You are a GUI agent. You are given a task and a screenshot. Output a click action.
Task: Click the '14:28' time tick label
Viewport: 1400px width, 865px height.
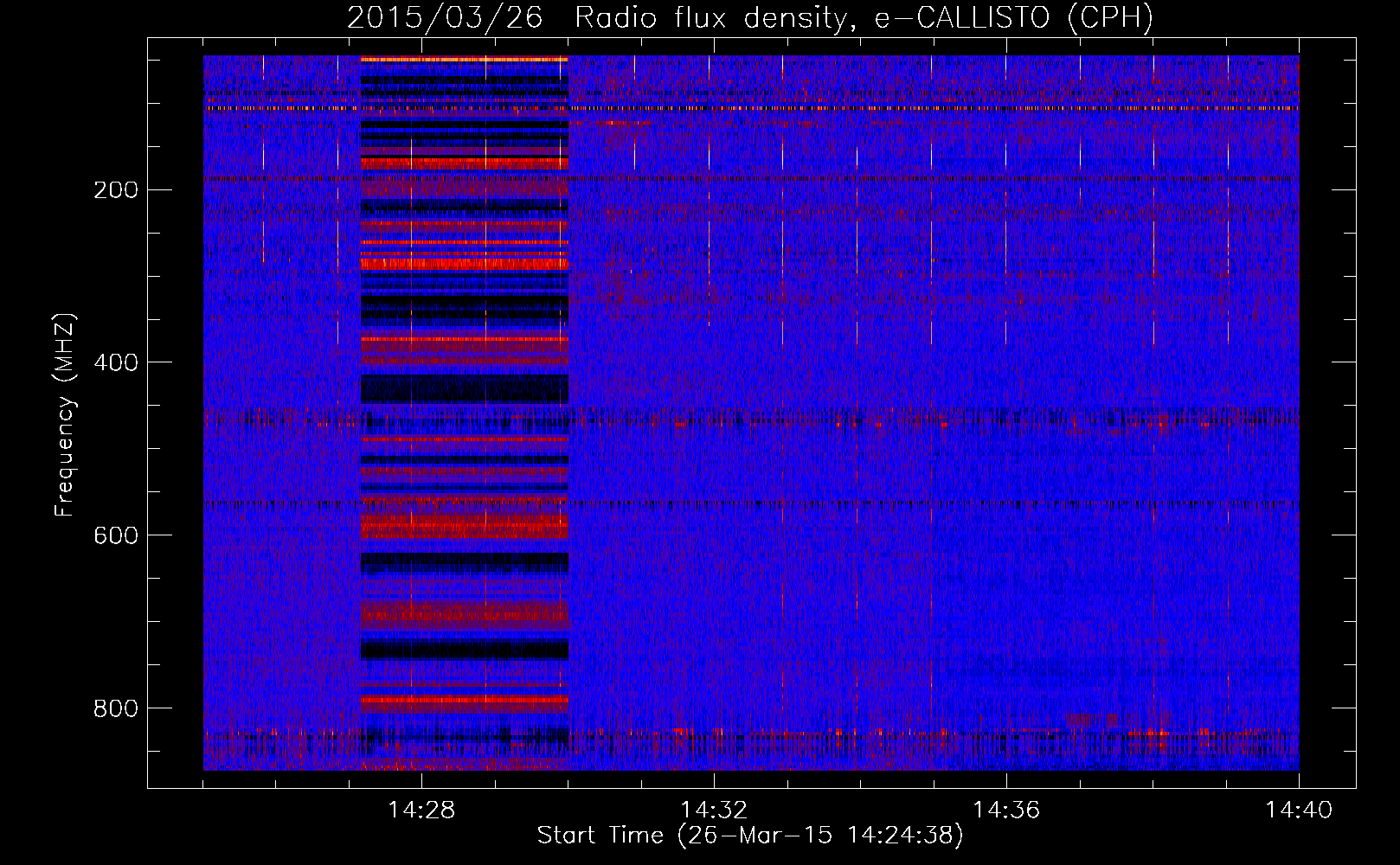[x=421, y=811]
